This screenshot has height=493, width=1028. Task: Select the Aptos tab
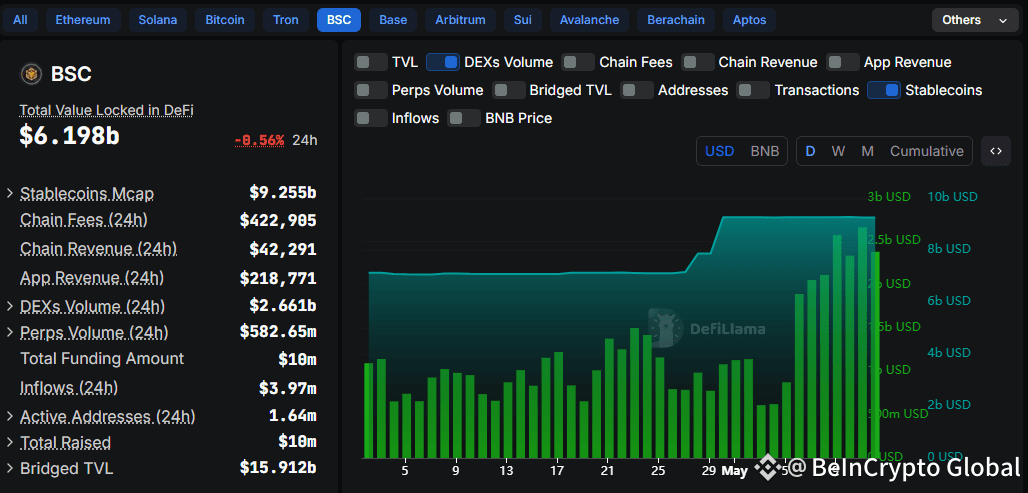(749, 20)
